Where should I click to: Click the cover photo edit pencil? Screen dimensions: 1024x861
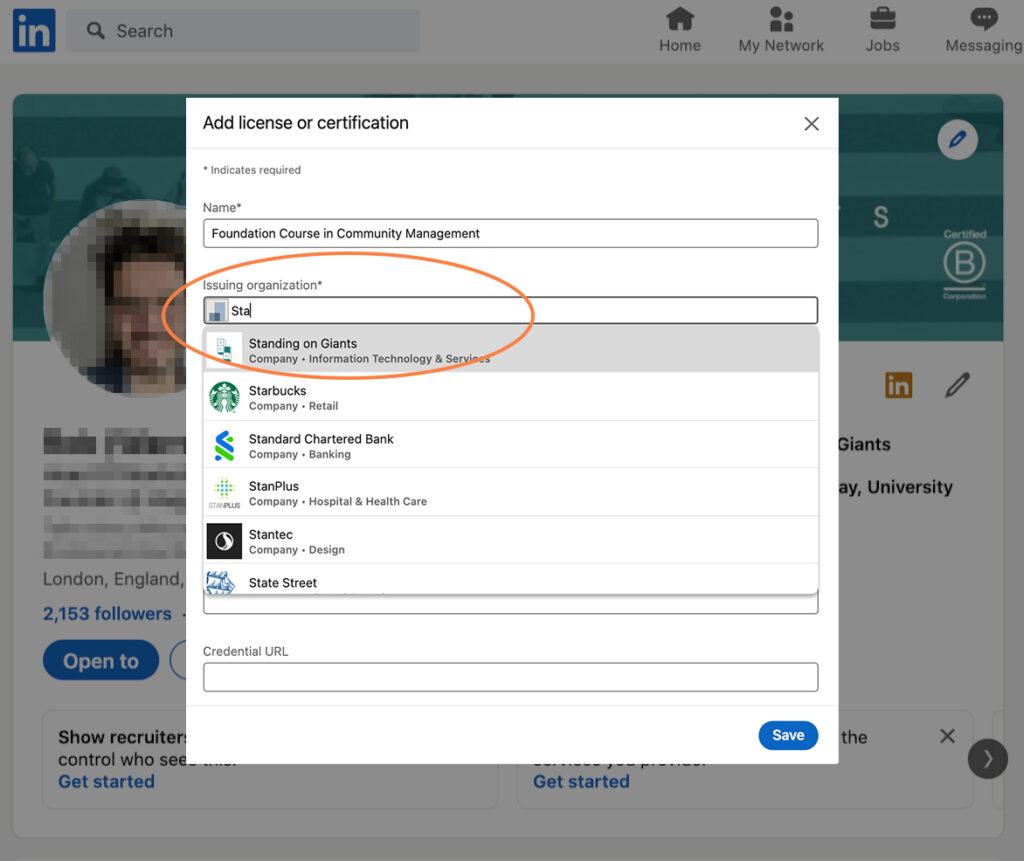click(x=957, y=141)
